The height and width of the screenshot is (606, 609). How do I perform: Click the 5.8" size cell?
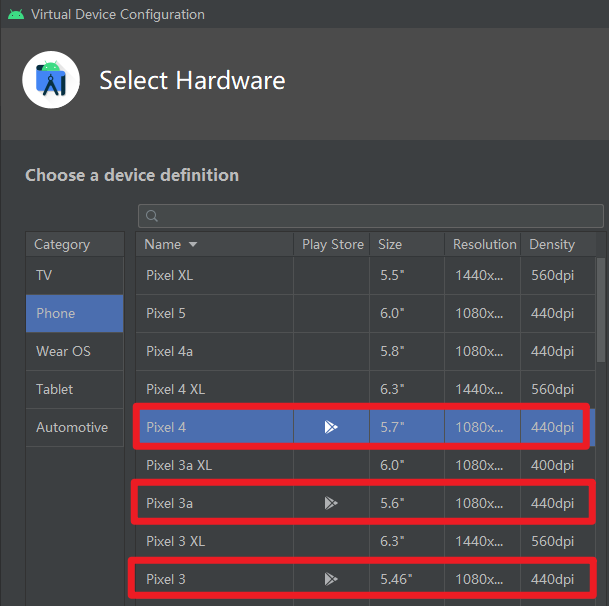(407, 351)
